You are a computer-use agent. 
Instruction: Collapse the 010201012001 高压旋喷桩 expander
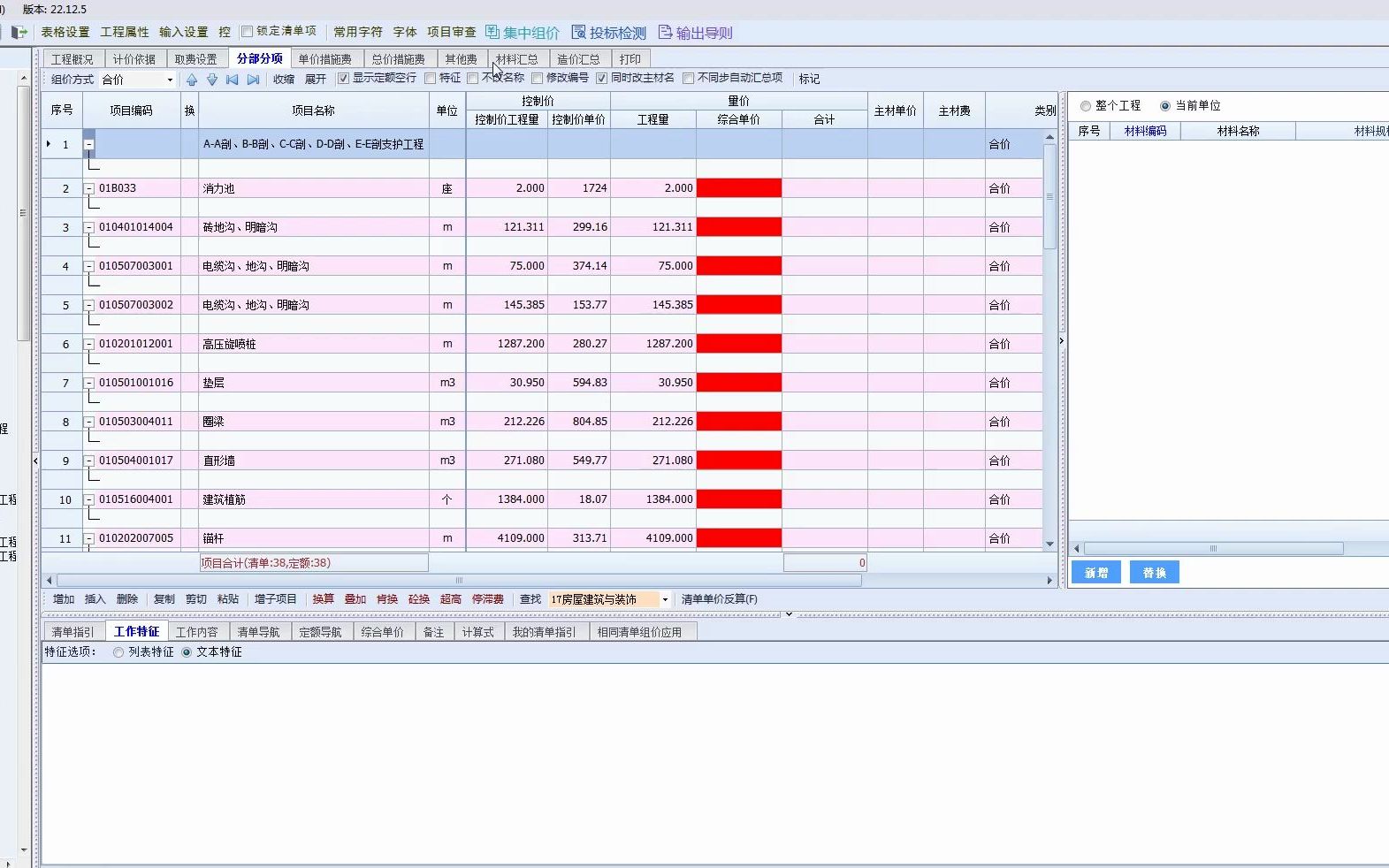[x=89, y=344]
